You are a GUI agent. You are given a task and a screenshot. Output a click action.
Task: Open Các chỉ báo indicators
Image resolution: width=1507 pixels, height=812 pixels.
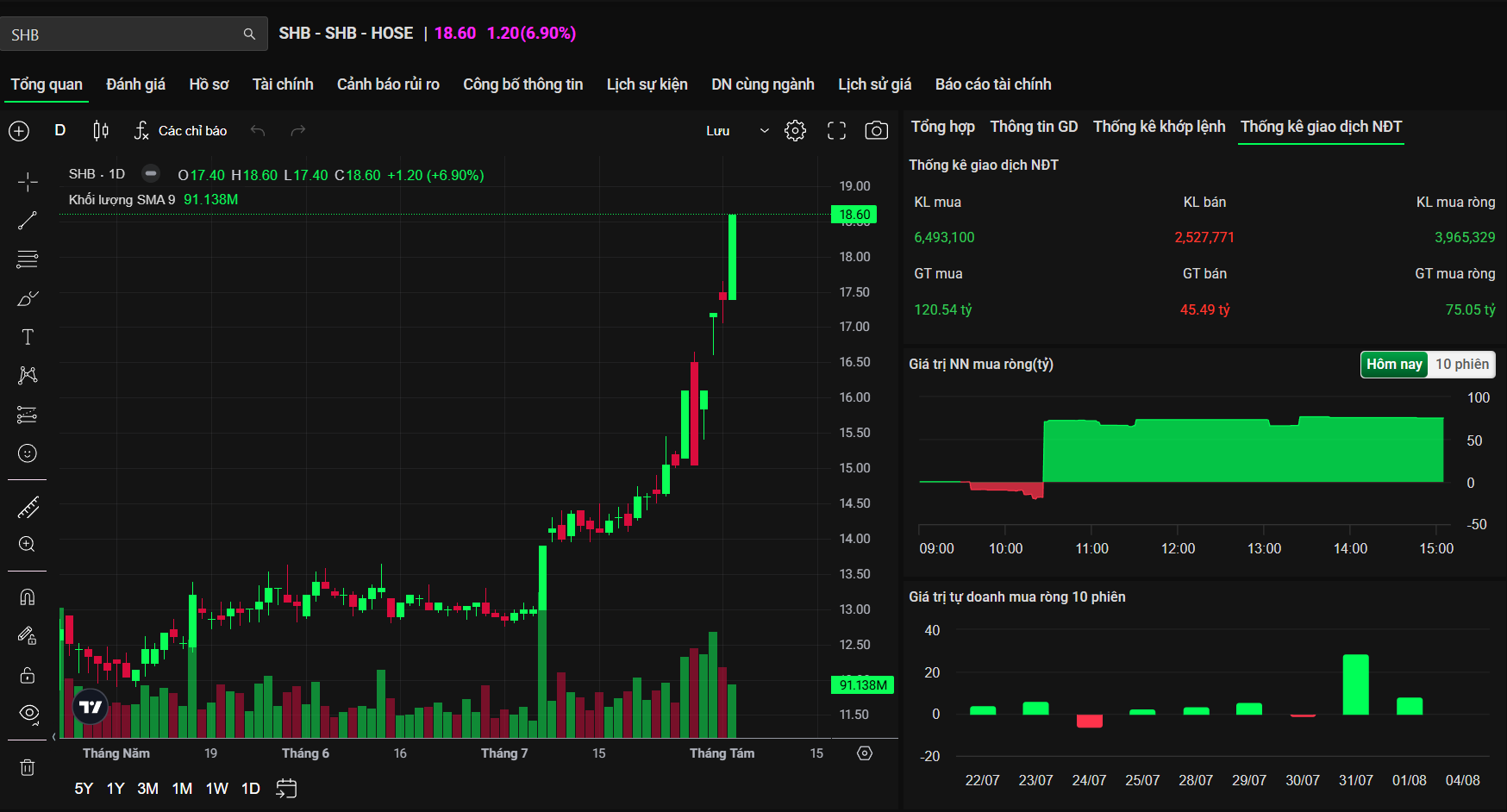point(181,131)
